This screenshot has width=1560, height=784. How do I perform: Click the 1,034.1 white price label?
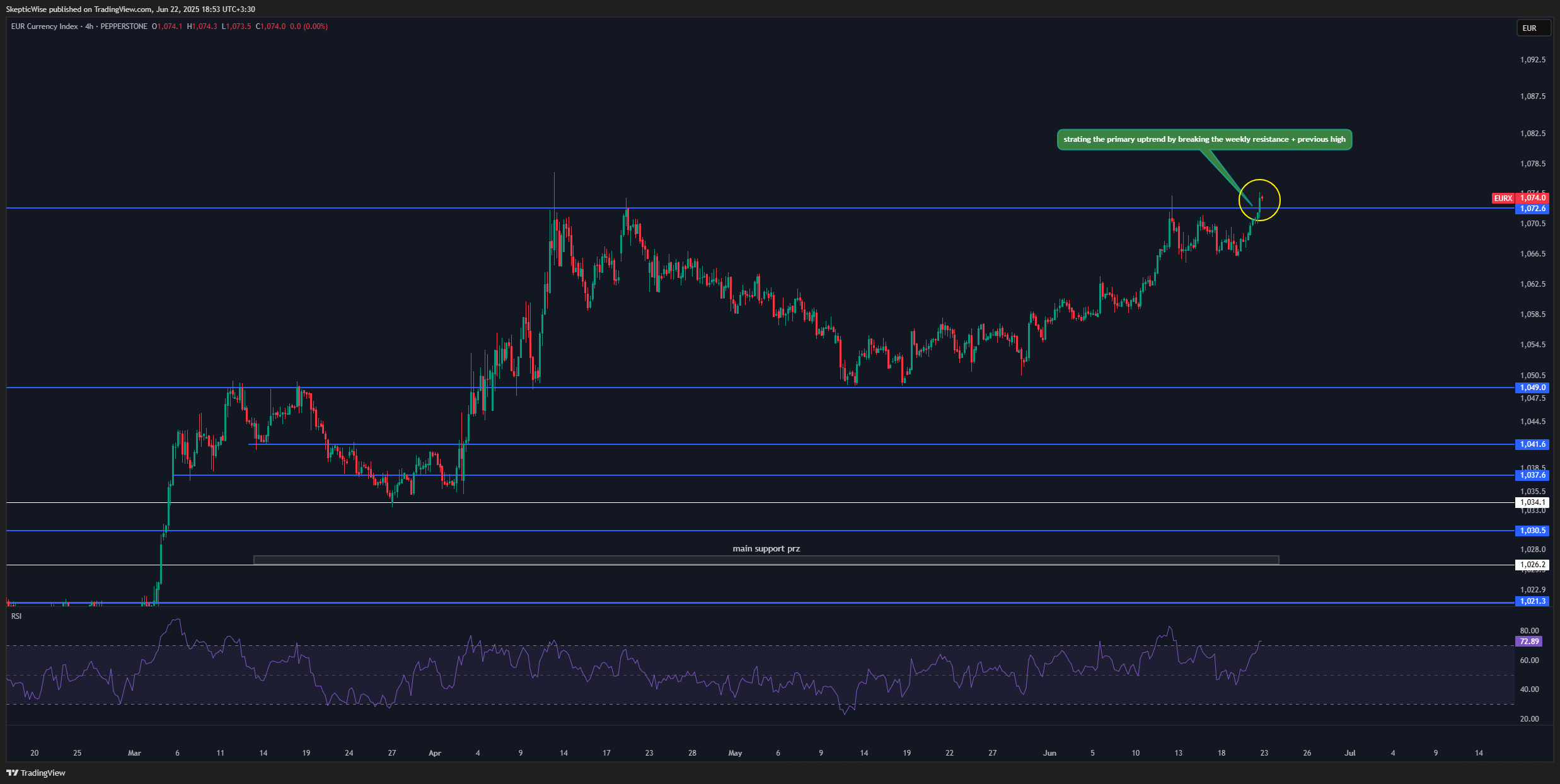click(x=1532, y=502)
